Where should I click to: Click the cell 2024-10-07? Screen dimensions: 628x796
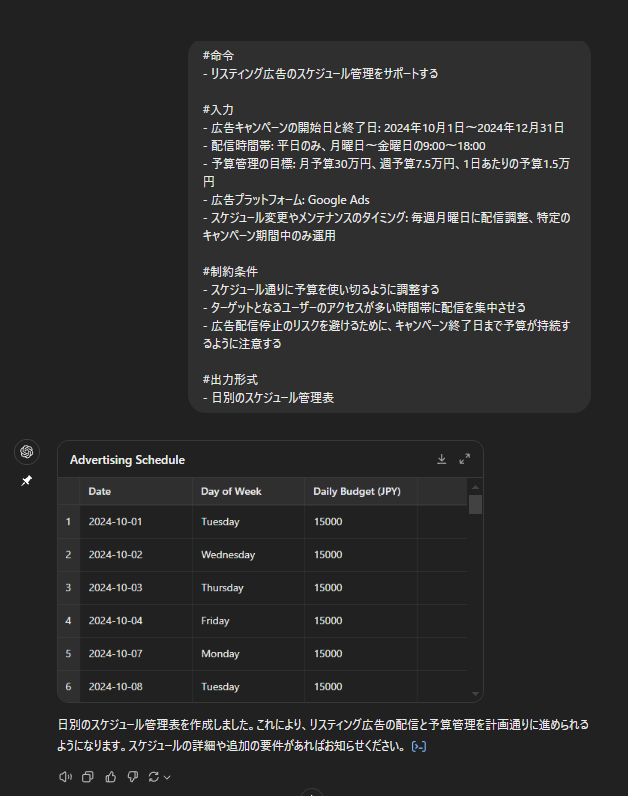tap(136, 654)
